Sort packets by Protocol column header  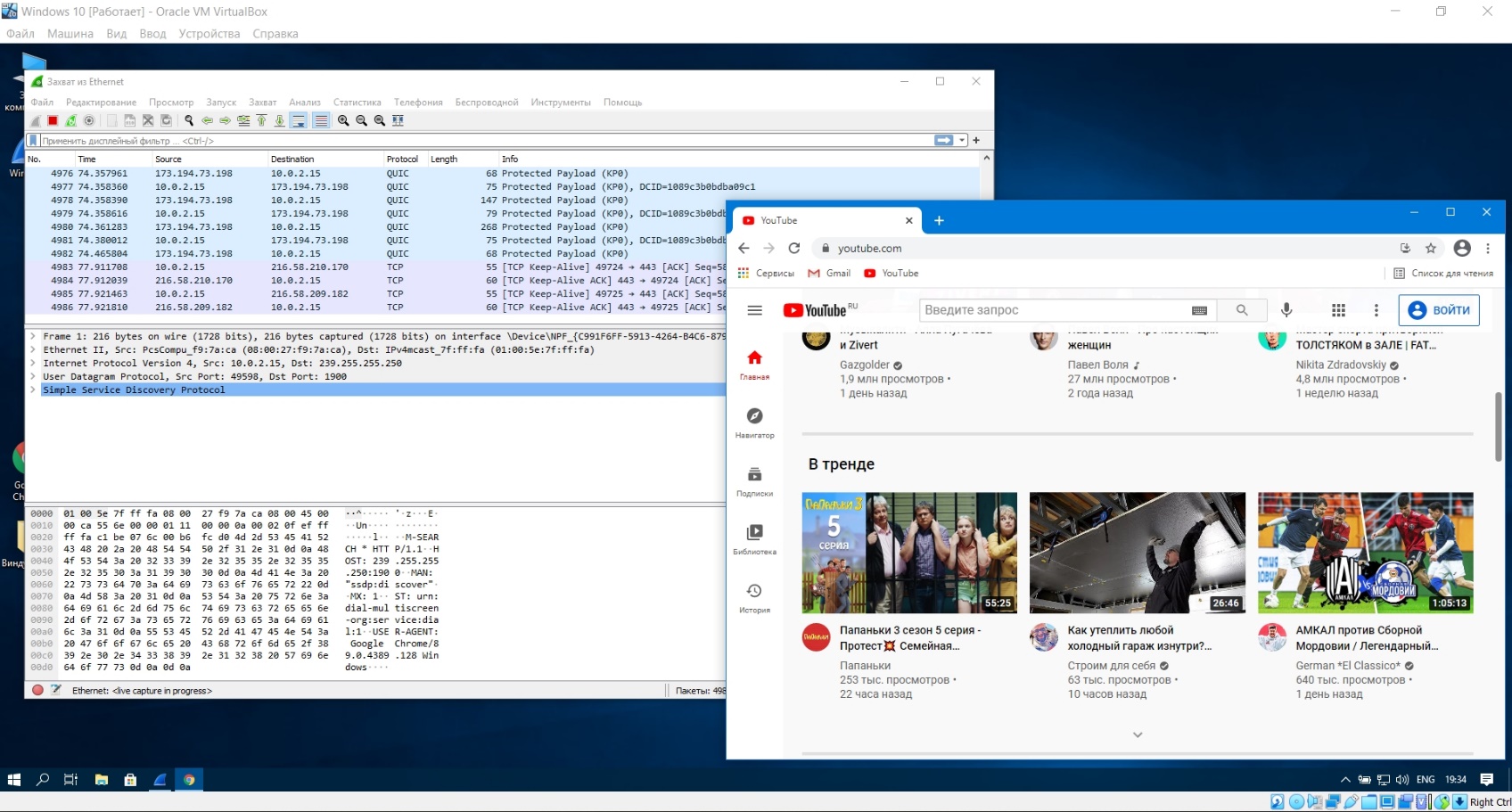[405, 160]
